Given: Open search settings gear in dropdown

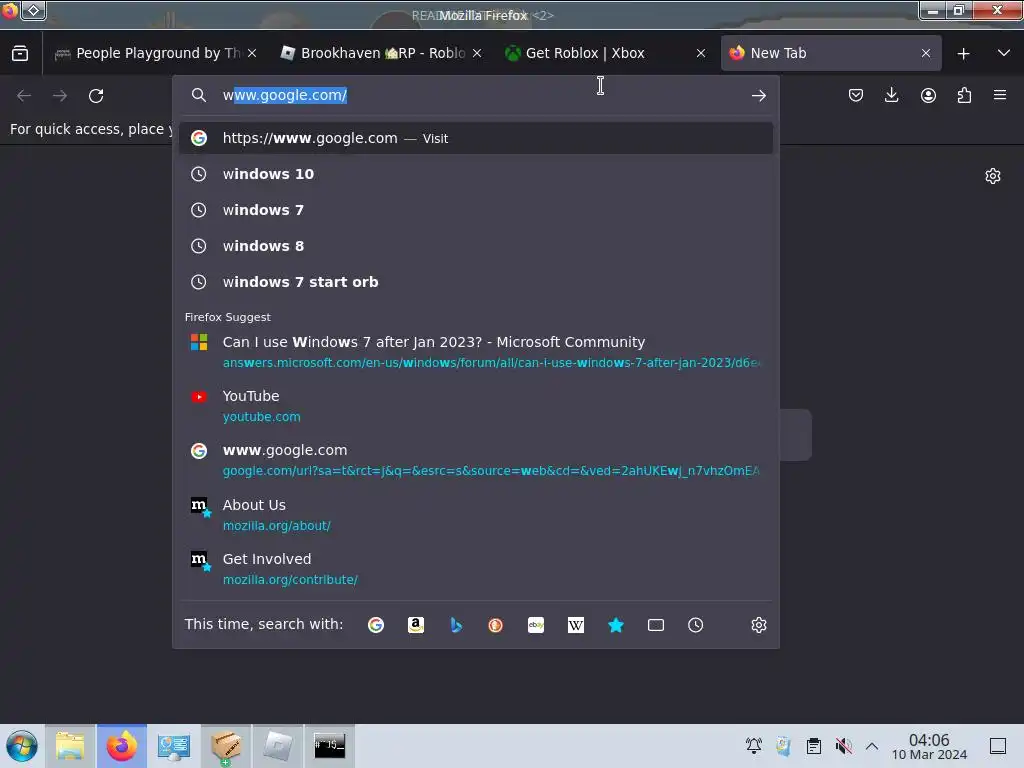Looking at the screenshot, I should click(x=758, y=625).
